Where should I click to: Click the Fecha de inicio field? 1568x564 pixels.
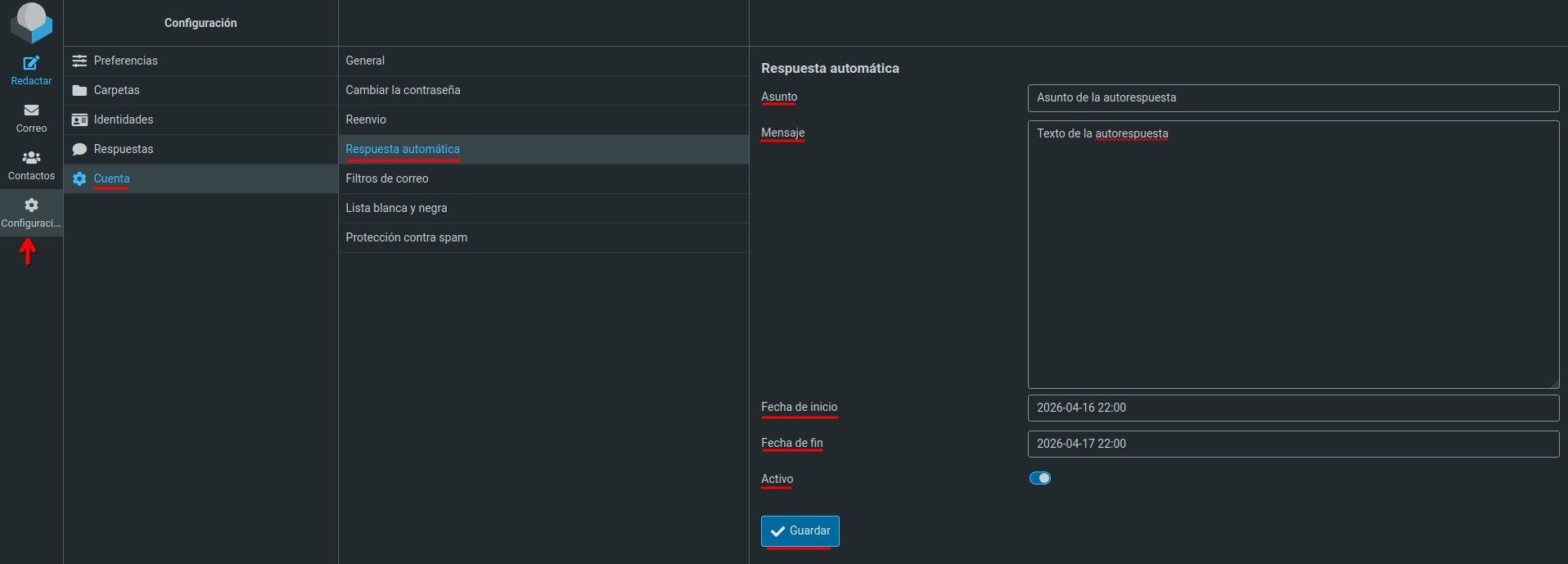1293,408
